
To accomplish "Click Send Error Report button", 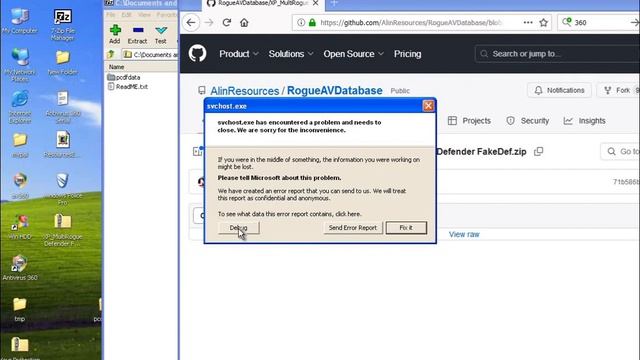I will tap(353, 228).
